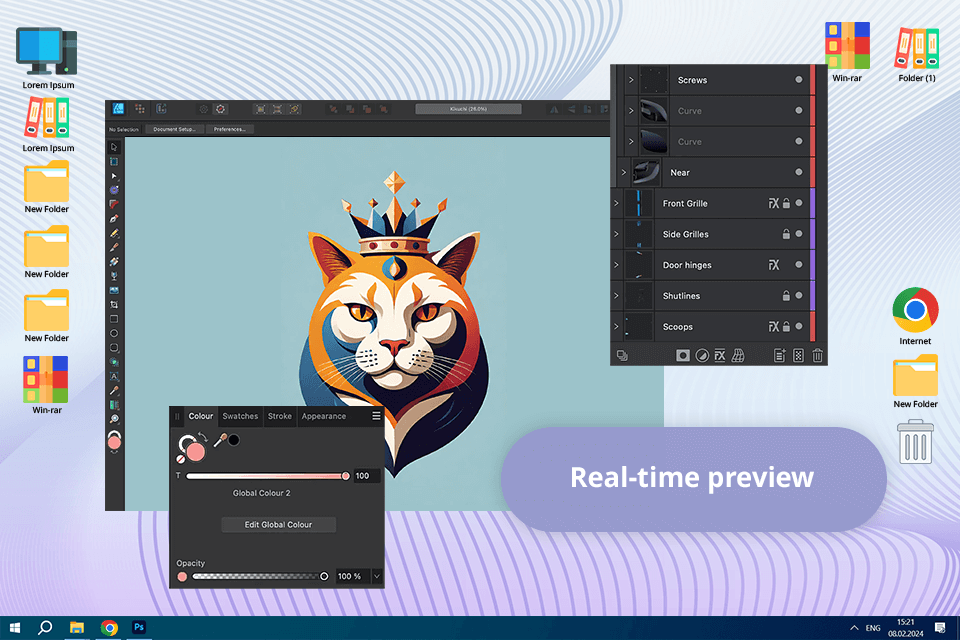The height and width of the screenshot is (640, 960).
Task: Expand the Shutlines layer
Action: (x=617, y=295)
